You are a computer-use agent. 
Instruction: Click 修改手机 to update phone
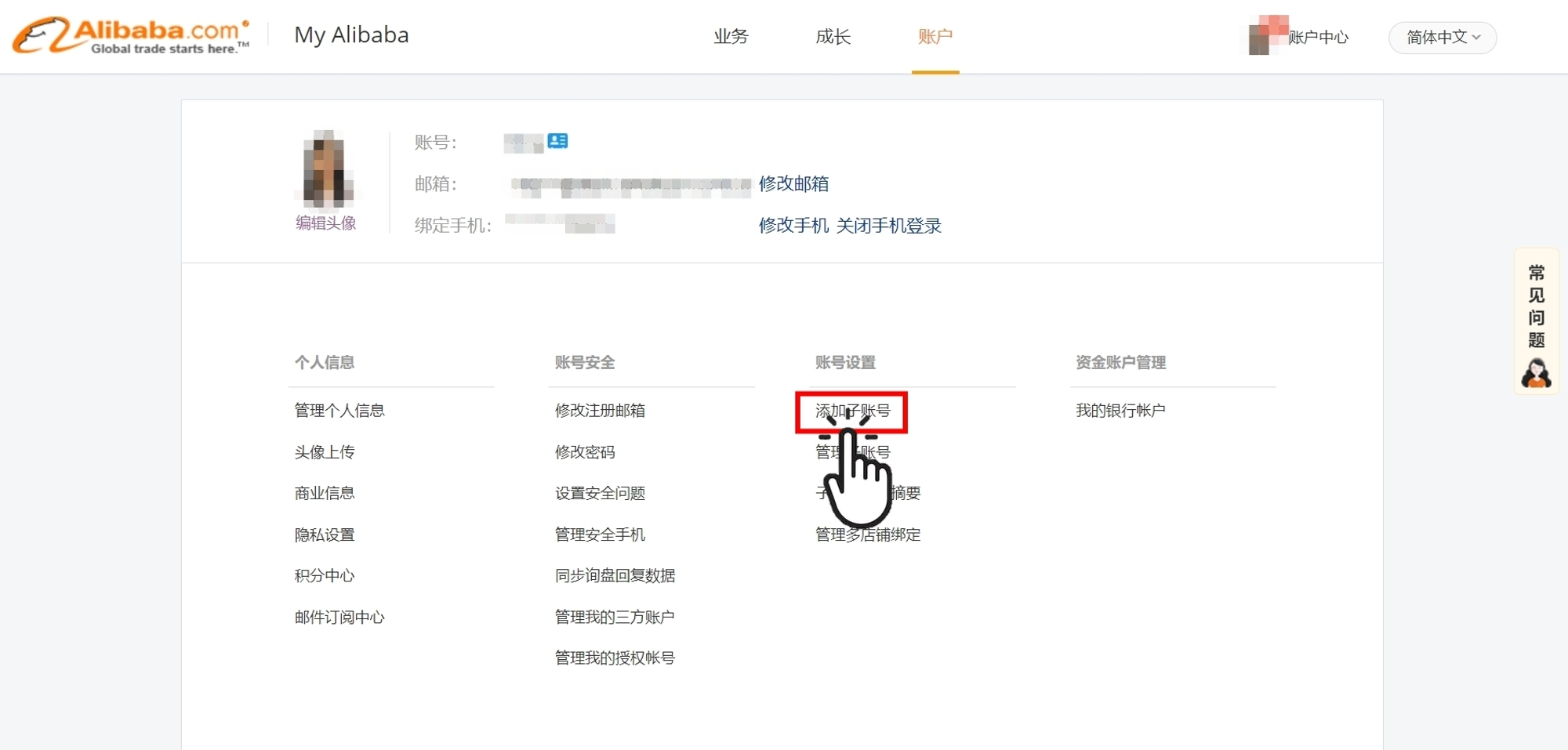click(x=793, y=225)
